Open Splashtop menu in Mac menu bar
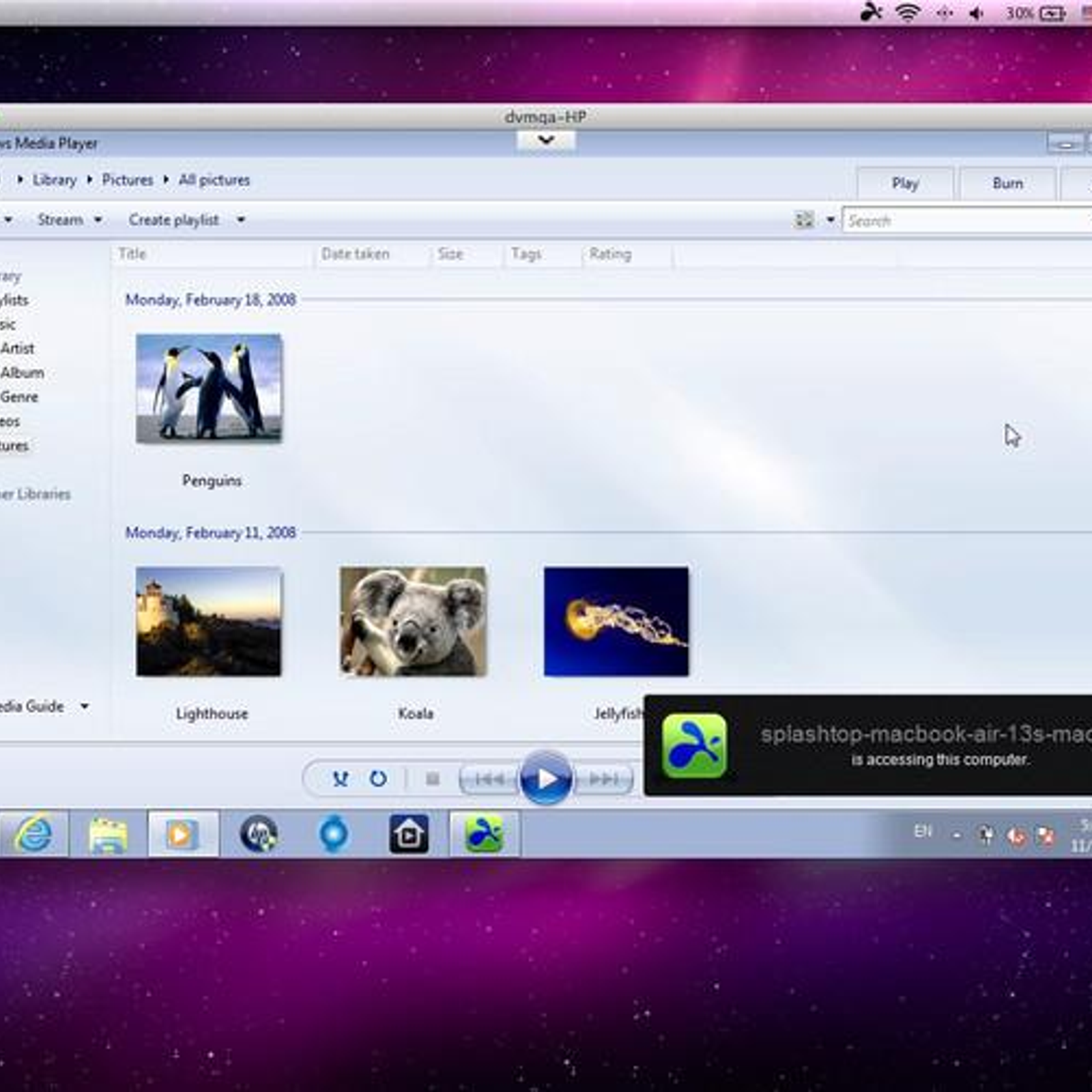This screenshot has width=1092, height=1092. pos(871,12)
